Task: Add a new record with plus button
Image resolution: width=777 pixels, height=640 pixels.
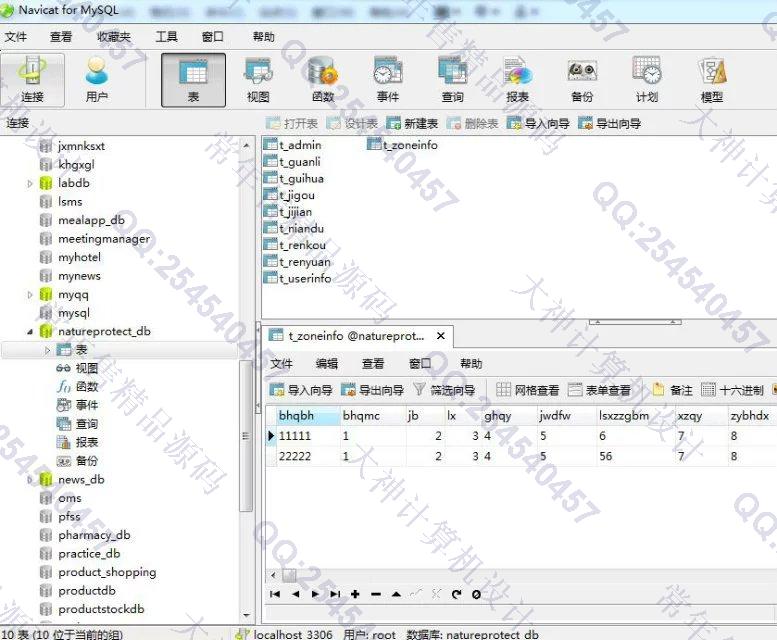Action: pyautogui.click(x=355, y=594)
